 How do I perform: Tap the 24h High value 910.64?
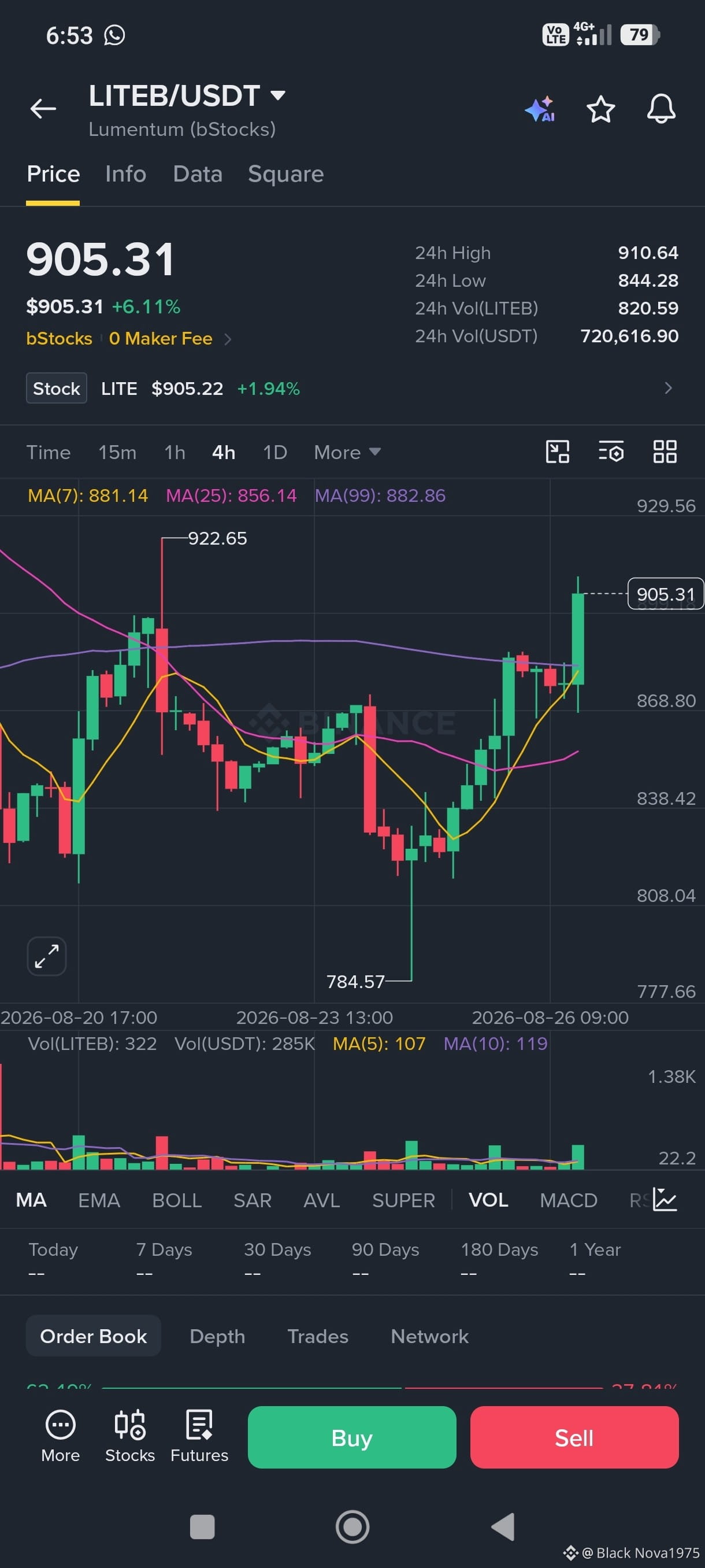pyautogui.click(x=648, y=253)
